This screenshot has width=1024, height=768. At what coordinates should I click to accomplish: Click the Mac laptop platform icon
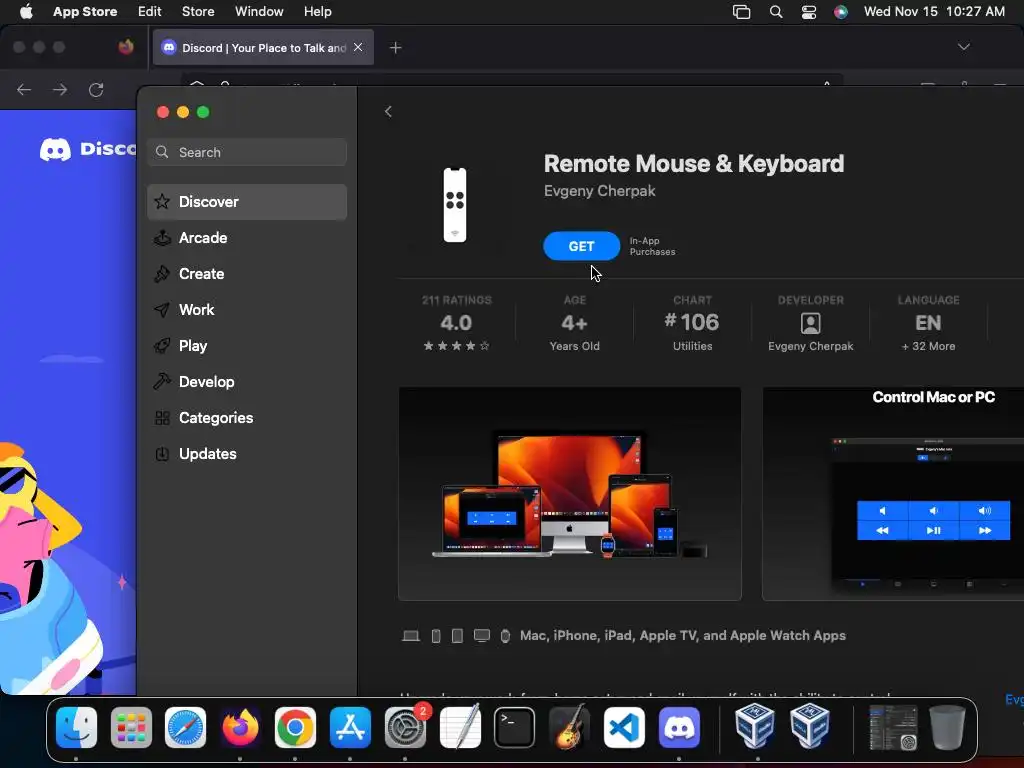point(411,636)
